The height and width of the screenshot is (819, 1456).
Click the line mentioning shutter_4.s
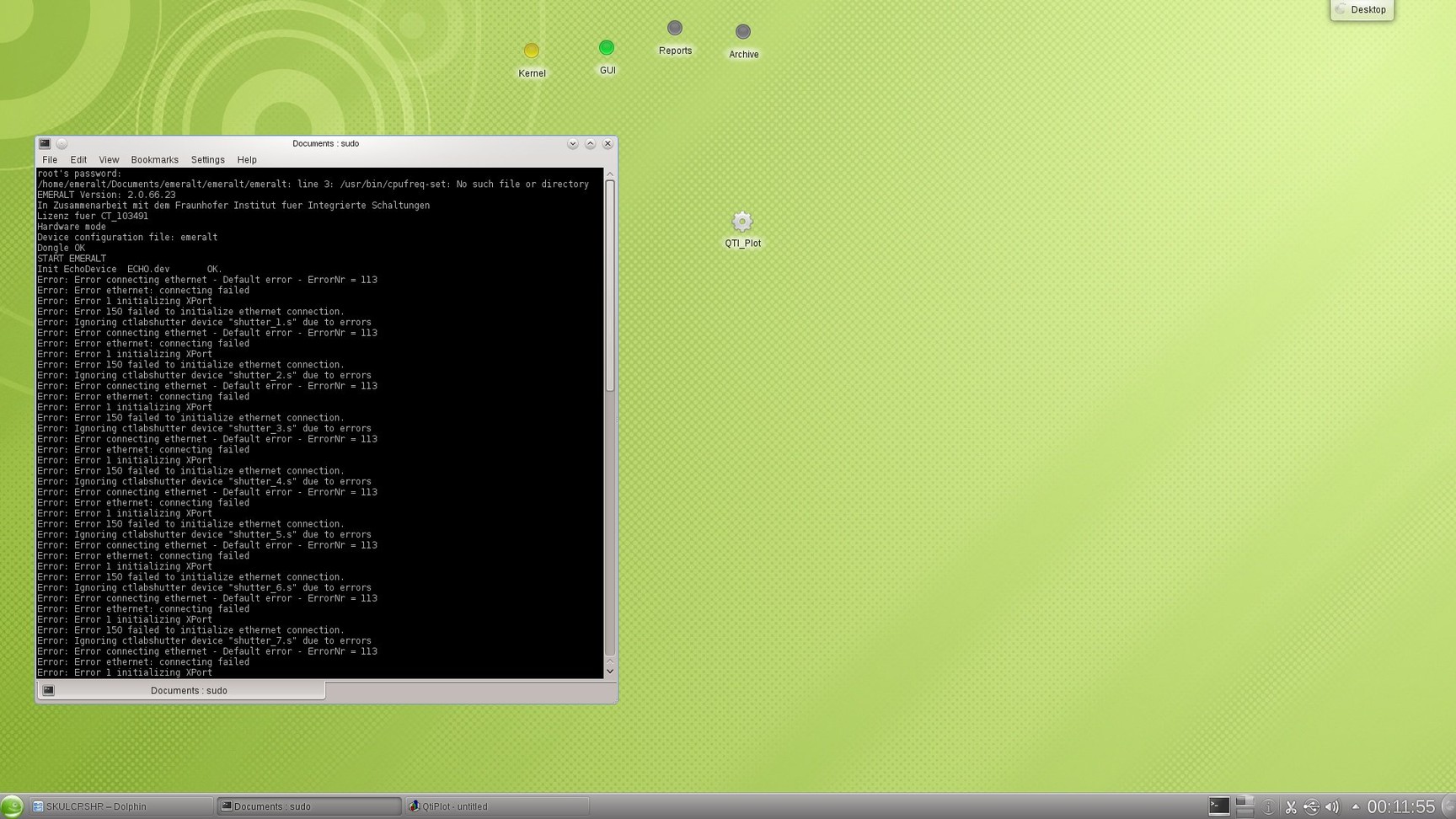204,482
